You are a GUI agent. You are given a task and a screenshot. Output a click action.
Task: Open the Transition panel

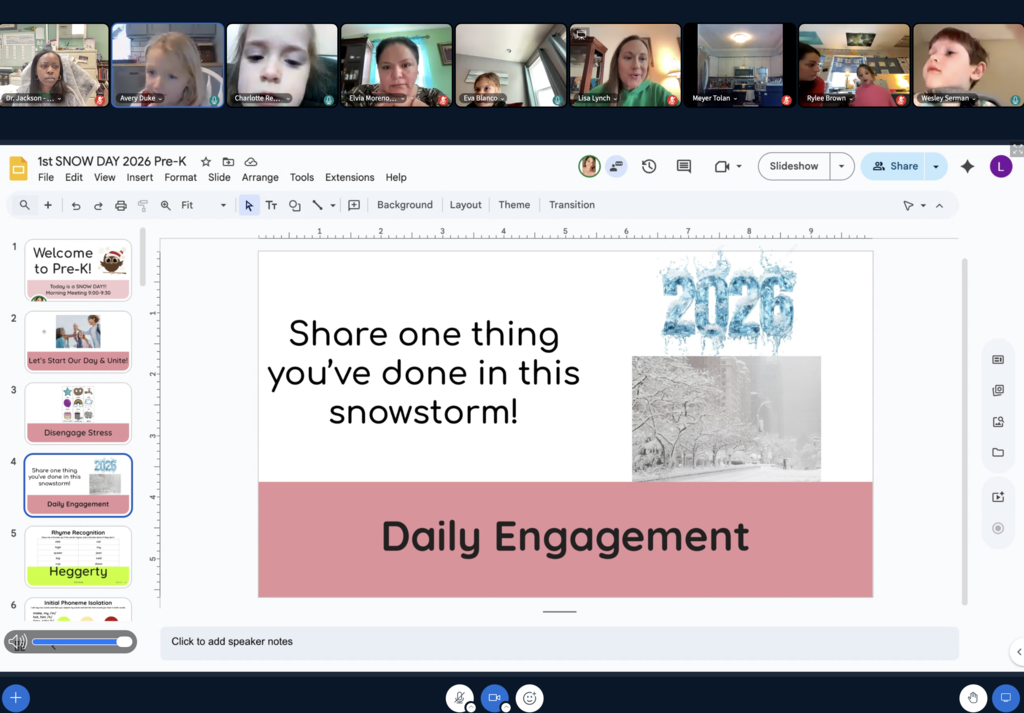(x=571, y=204)
